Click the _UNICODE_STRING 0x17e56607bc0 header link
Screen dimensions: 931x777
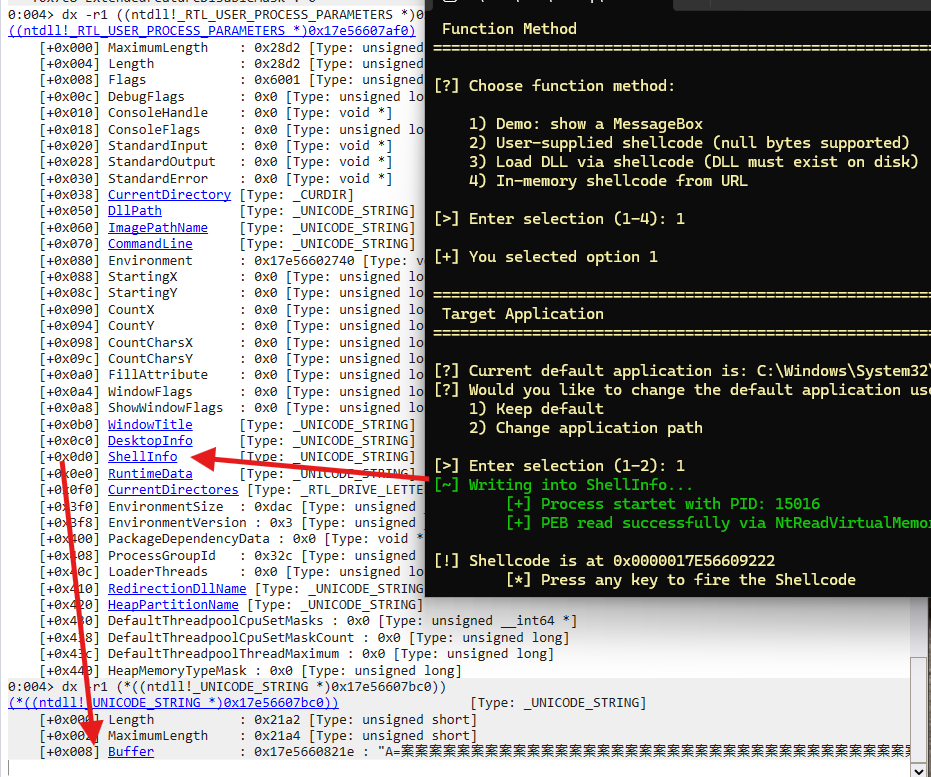pyautogui.click(x=173, y=703)
